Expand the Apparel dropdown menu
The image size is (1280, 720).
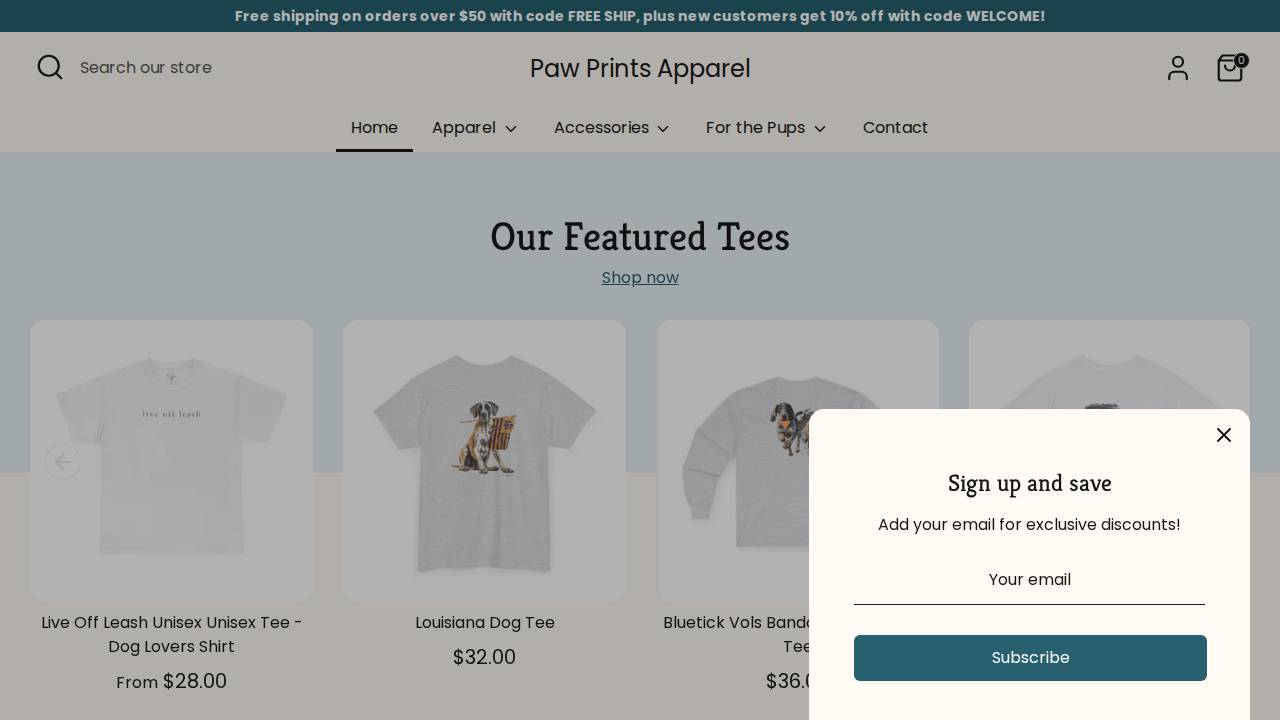tap(475, 128)
